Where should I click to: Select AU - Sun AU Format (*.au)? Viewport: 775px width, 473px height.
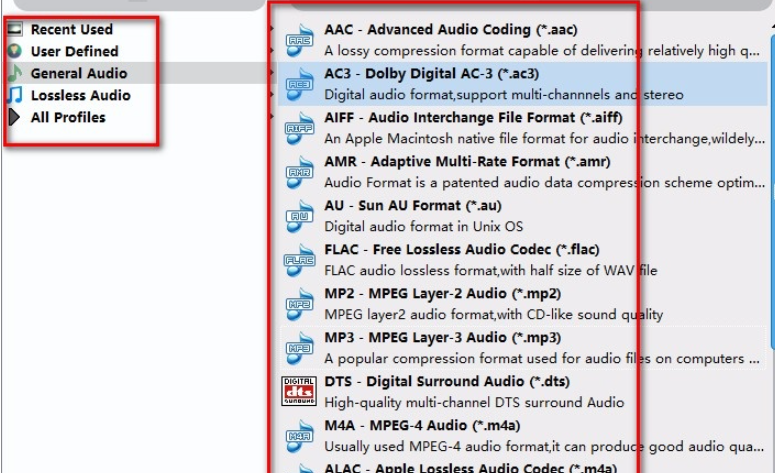(x=413, y=206)
